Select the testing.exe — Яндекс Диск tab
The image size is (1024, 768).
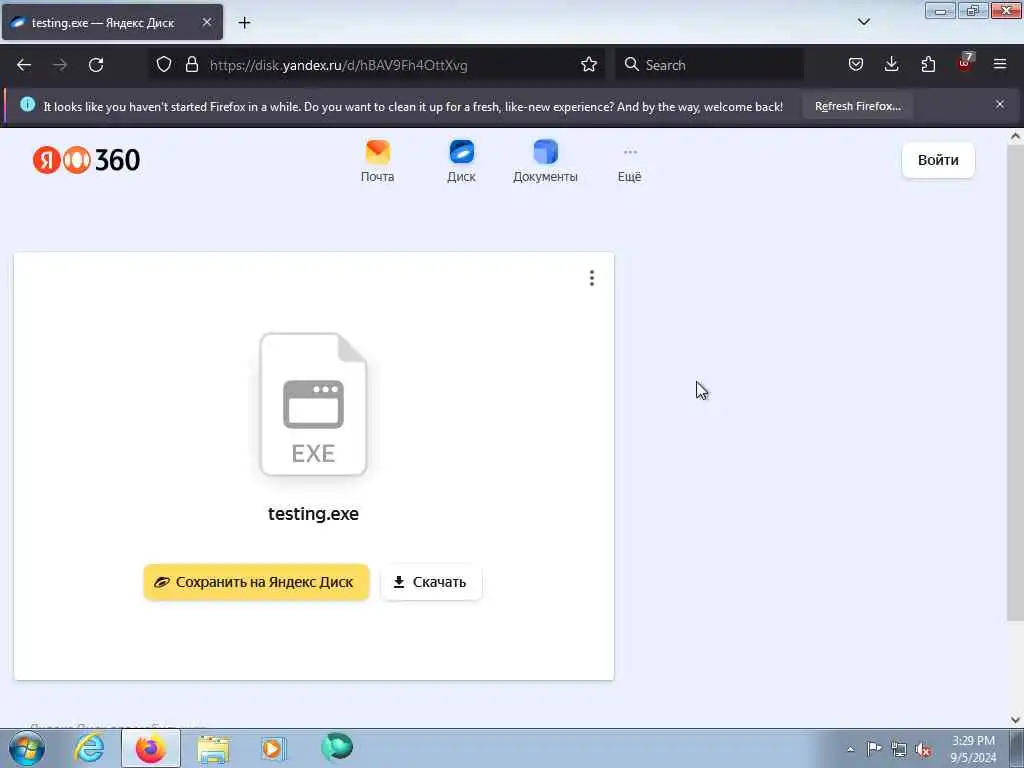coord(112,22)
